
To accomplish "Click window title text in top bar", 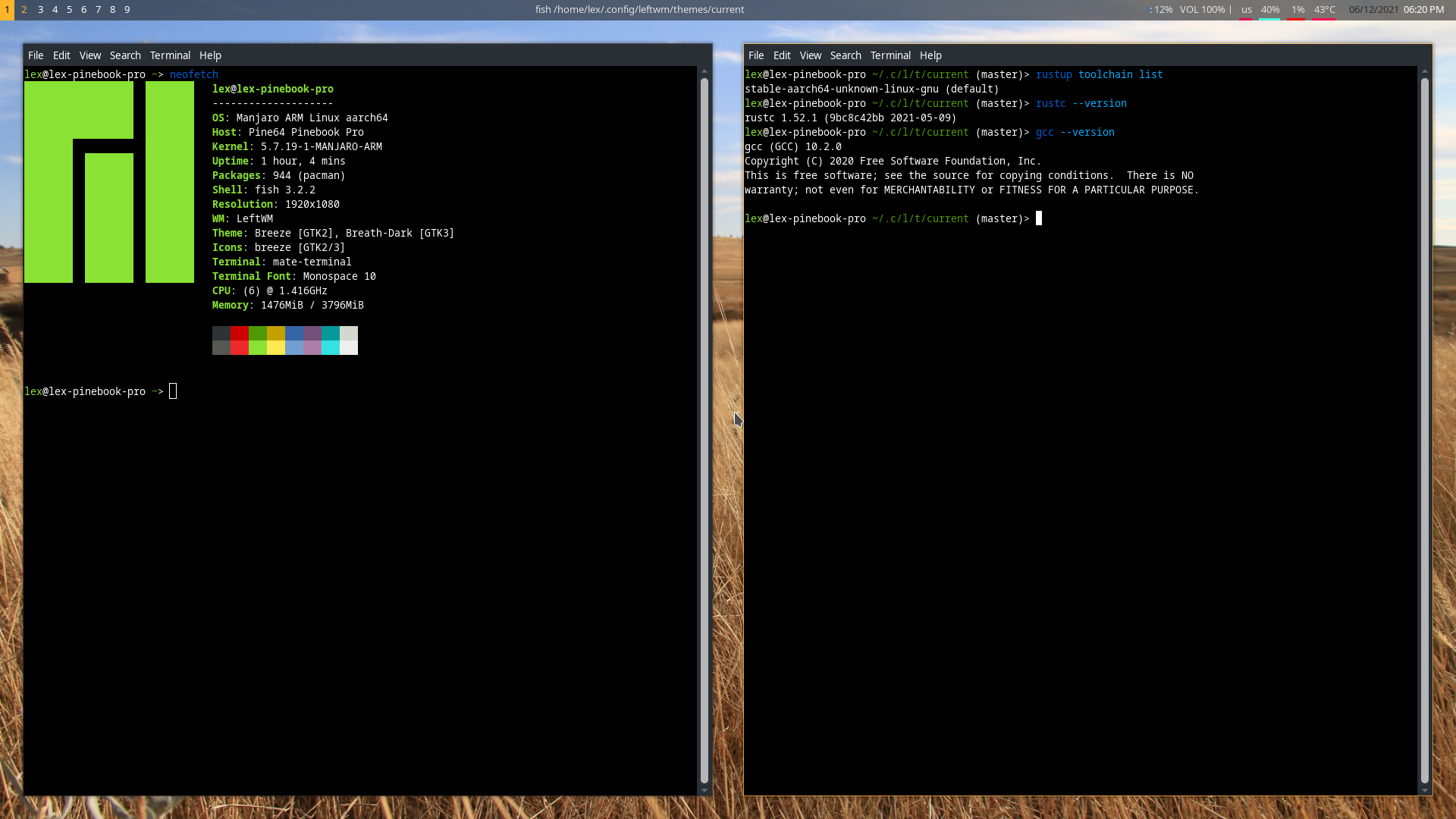I will (639, 10).
